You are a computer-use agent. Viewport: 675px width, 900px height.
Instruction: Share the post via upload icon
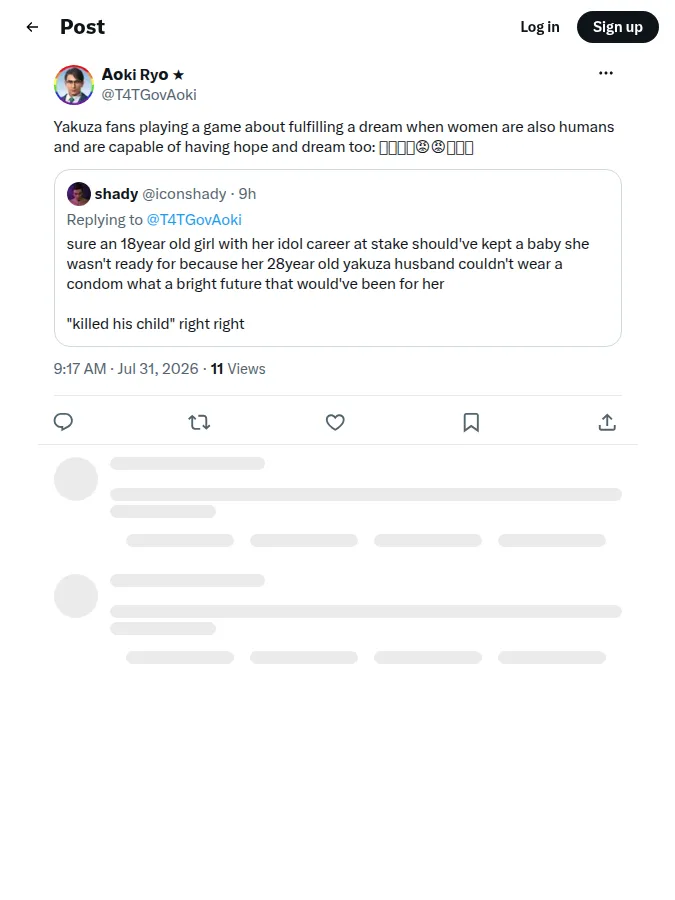607,422
